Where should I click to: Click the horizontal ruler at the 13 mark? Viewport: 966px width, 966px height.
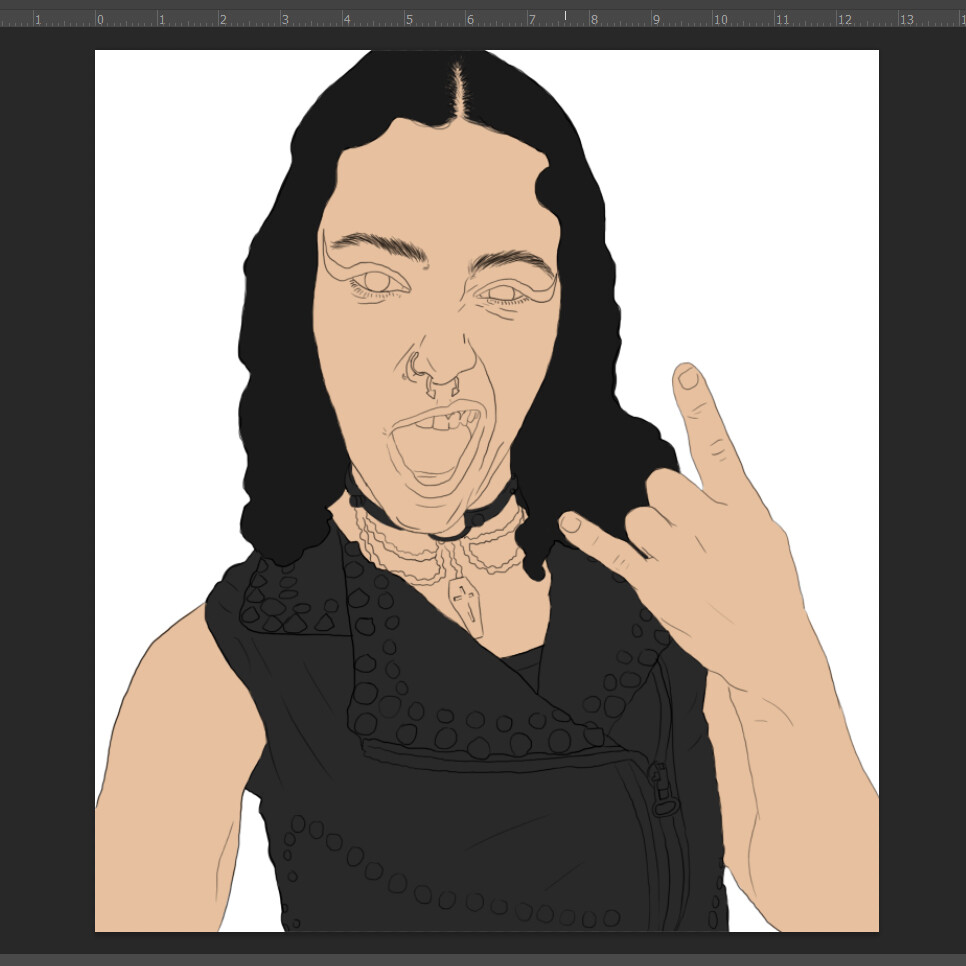coord(906,19)
